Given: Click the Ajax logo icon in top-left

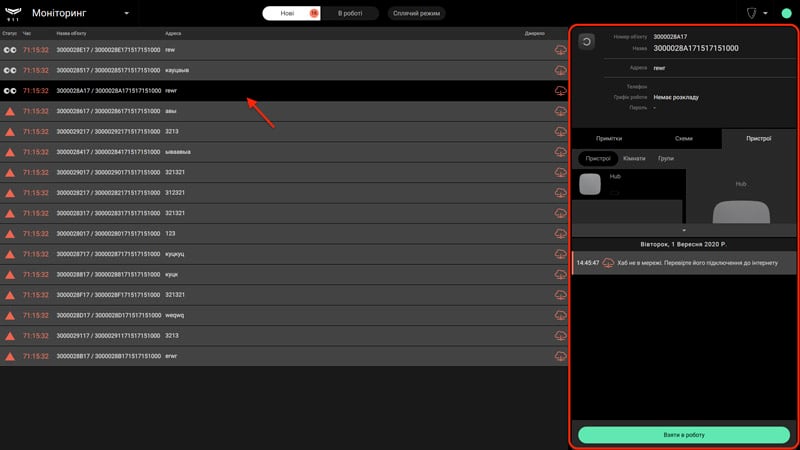Looking at the screenshot, I should point(13,13).
